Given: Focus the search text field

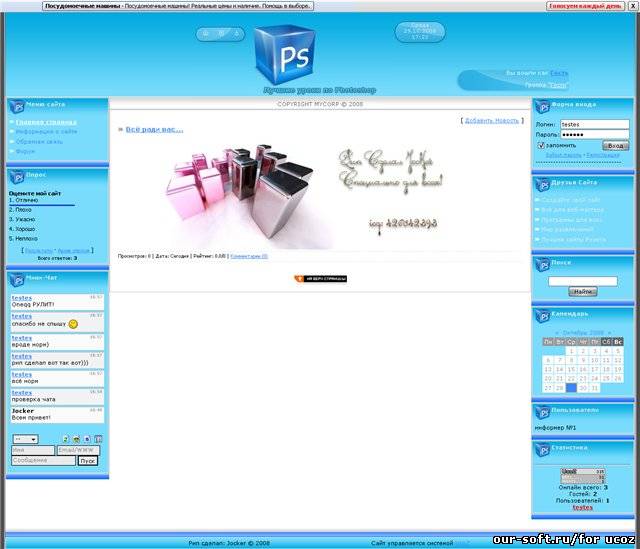Looking at the screenshot, I should (582, 281).
